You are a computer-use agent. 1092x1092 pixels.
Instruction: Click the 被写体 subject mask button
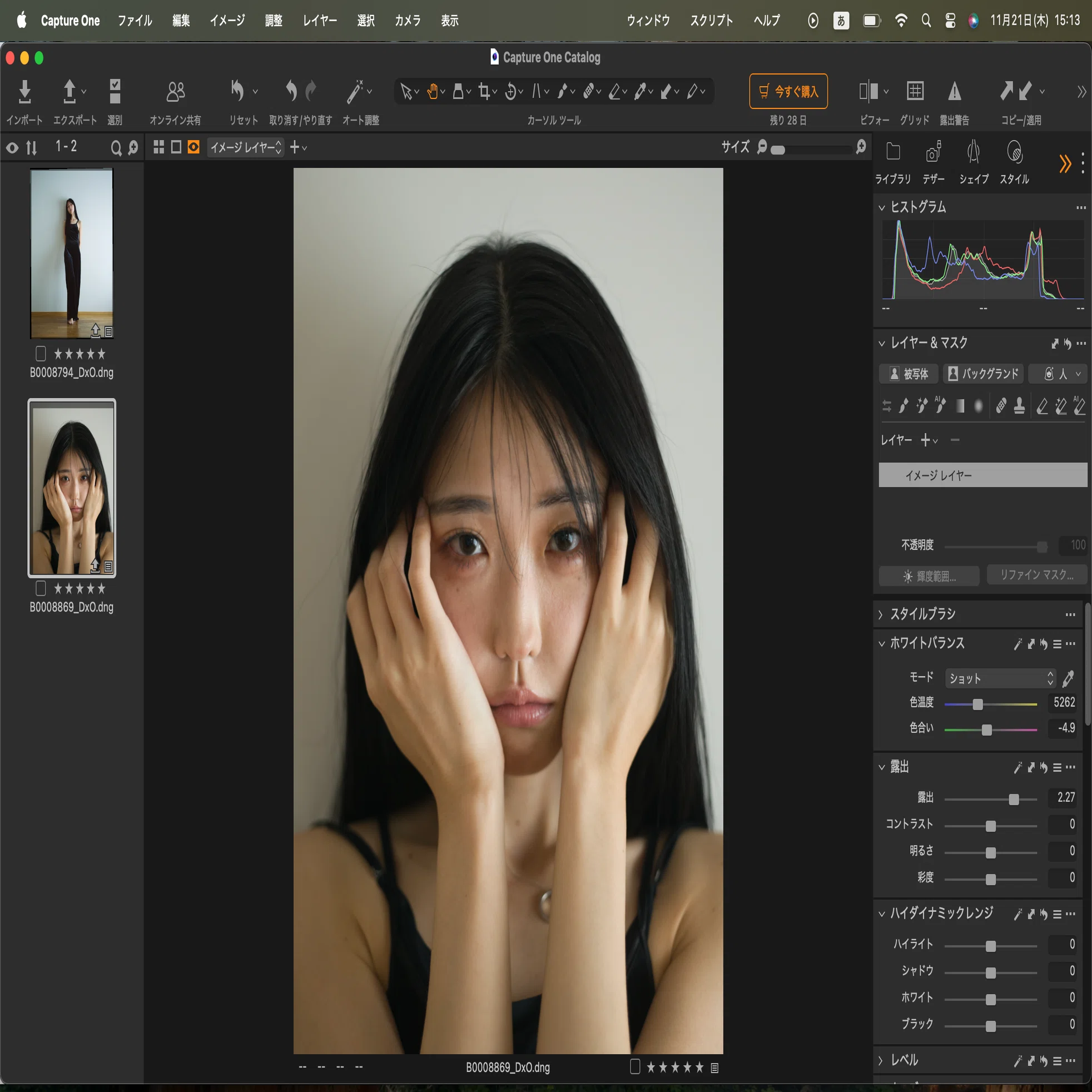[909, 374]
